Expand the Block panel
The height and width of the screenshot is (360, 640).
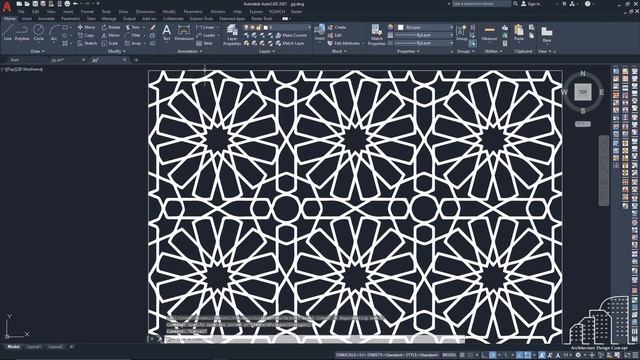[339, 51]
